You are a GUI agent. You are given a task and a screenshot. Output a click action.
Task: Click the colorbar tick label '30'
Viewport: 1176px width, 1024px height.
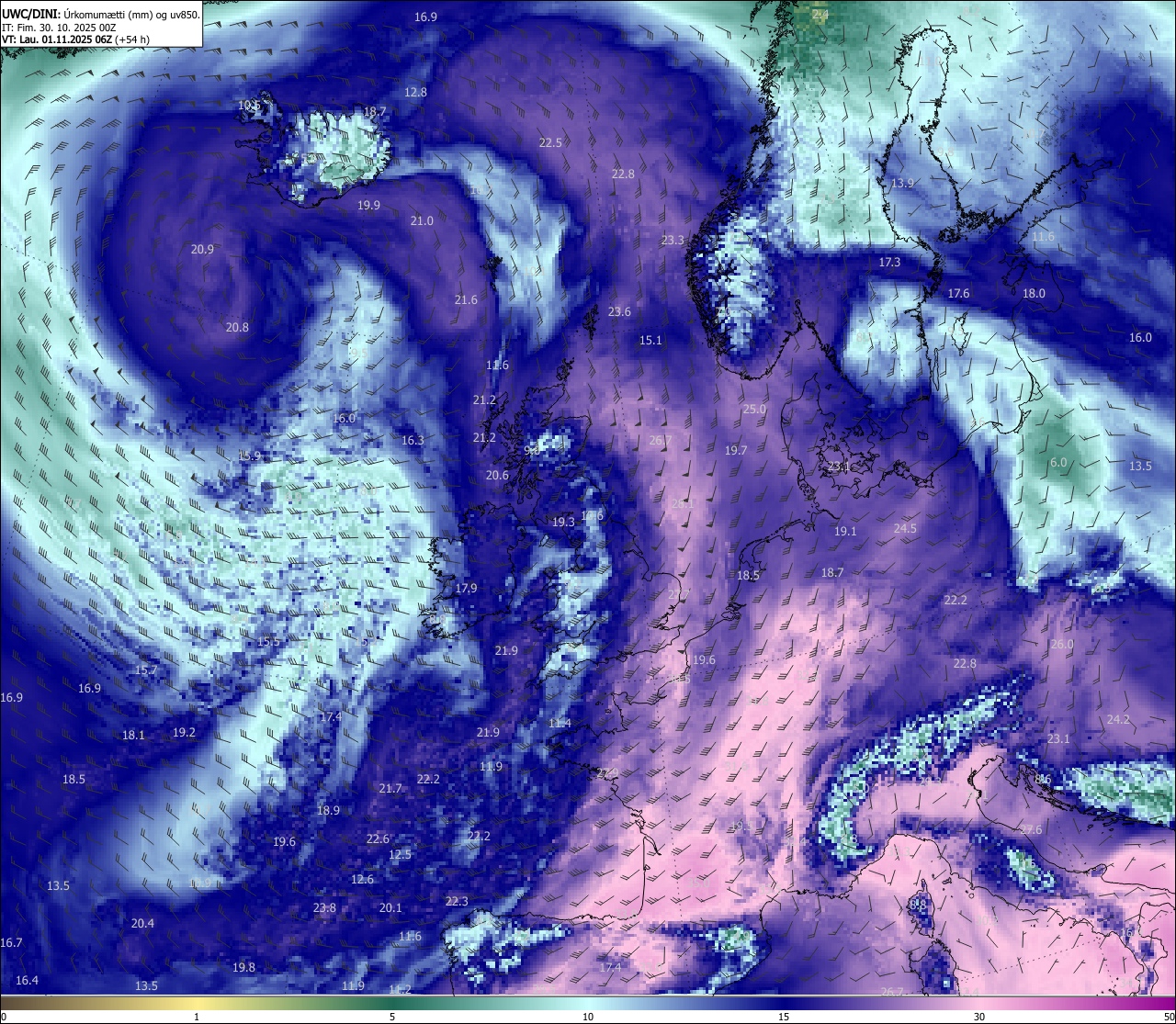(x=979, y=1017)
